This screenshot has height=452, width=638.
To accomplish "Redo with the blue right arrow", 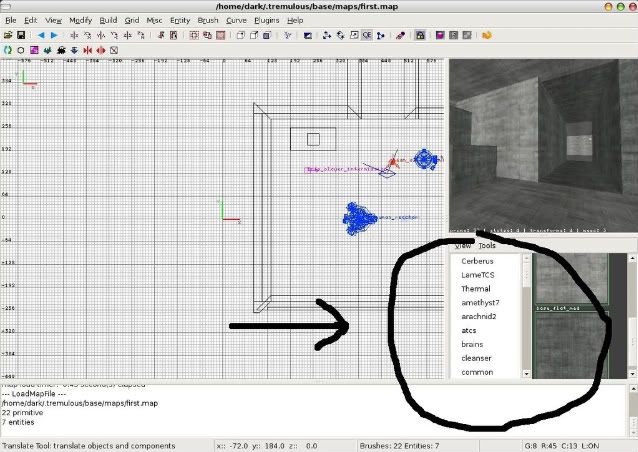I will point(54,35).
